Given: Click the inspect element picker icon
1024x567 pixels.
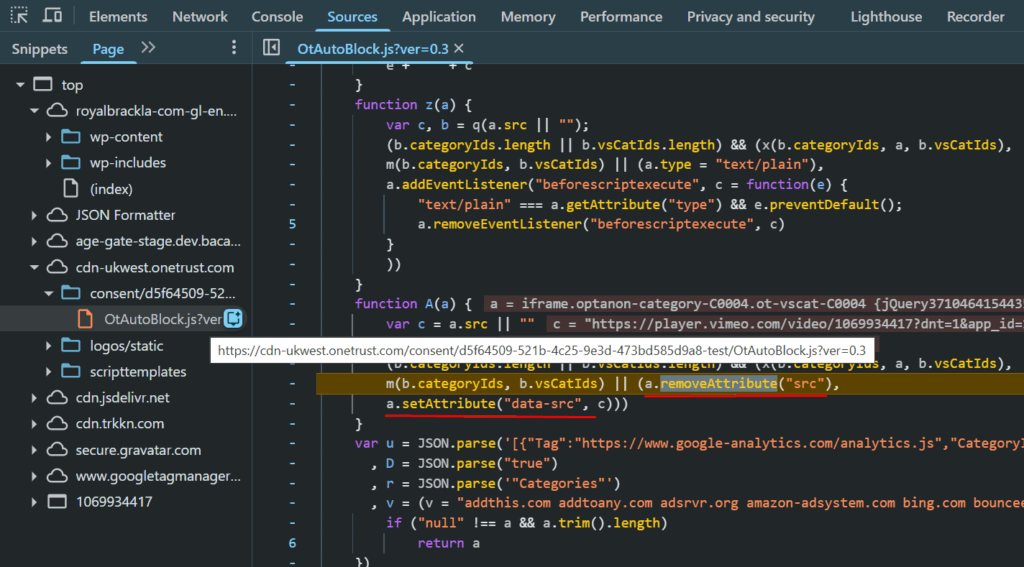Looking at the screenshot, I should click(19, 16).
